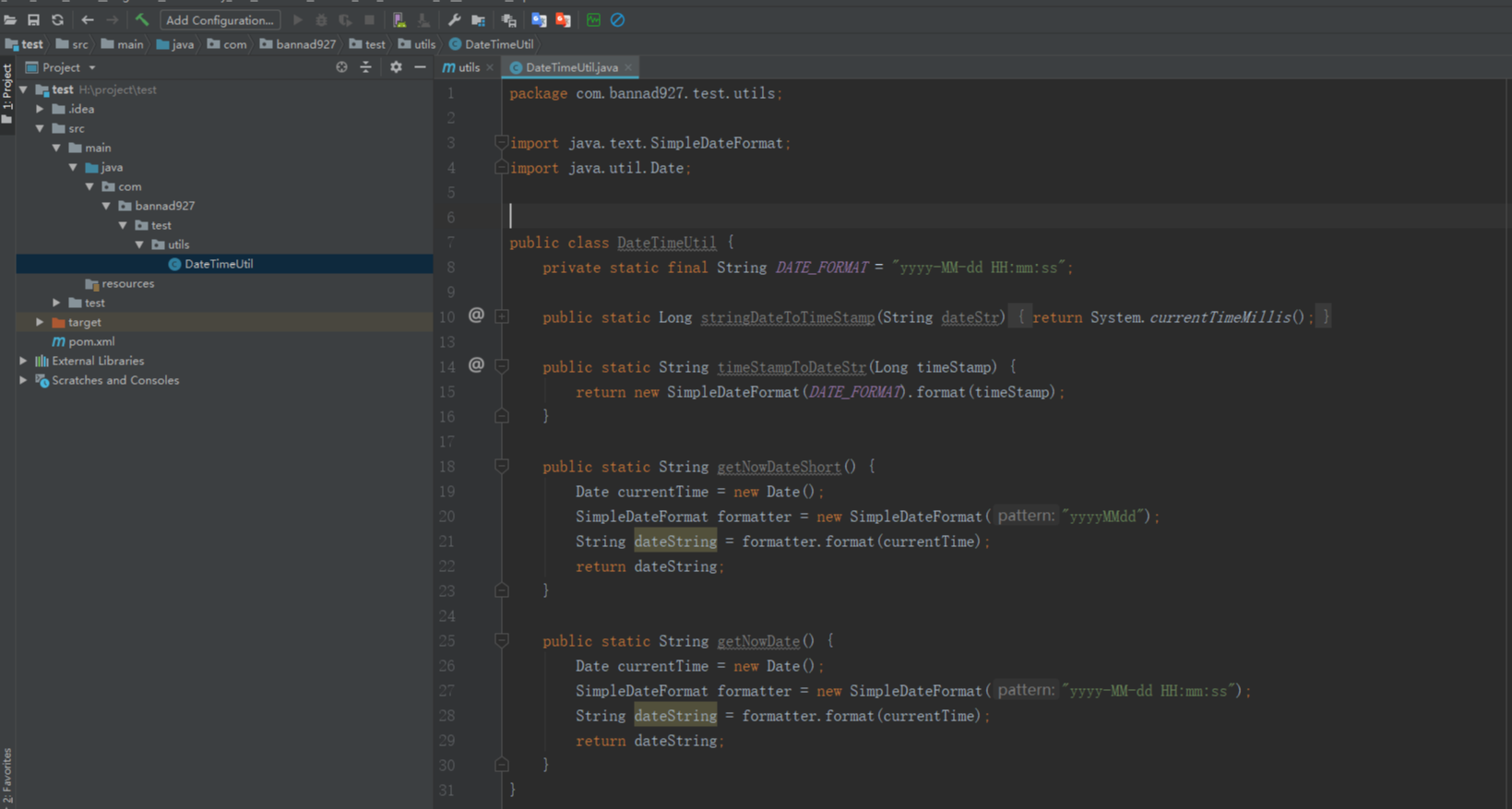Click the 'DateTimeUtil' breadcrumb

point(492,44)
